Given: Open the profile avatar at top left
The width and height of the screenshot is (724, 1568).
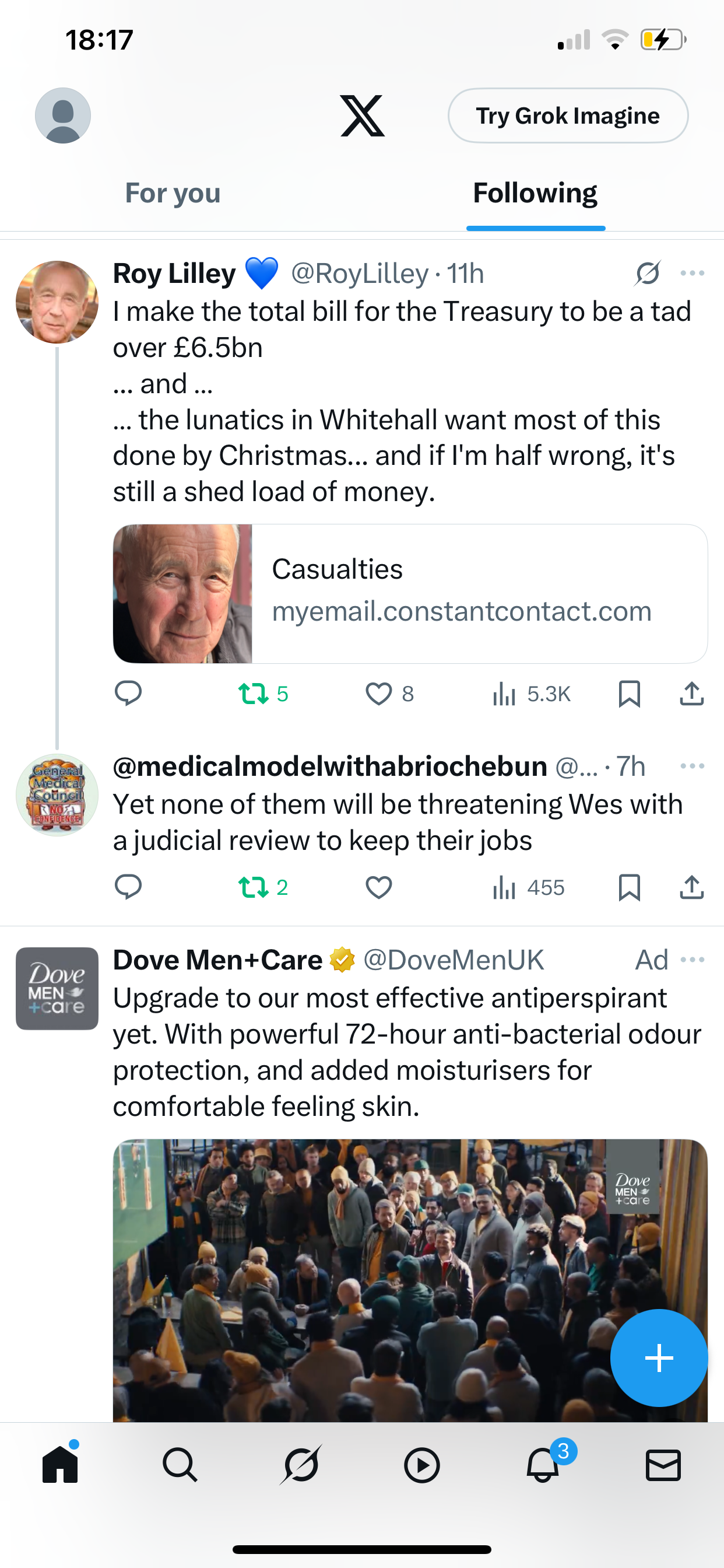Looking at the screenshot, I should click(63, 116).
